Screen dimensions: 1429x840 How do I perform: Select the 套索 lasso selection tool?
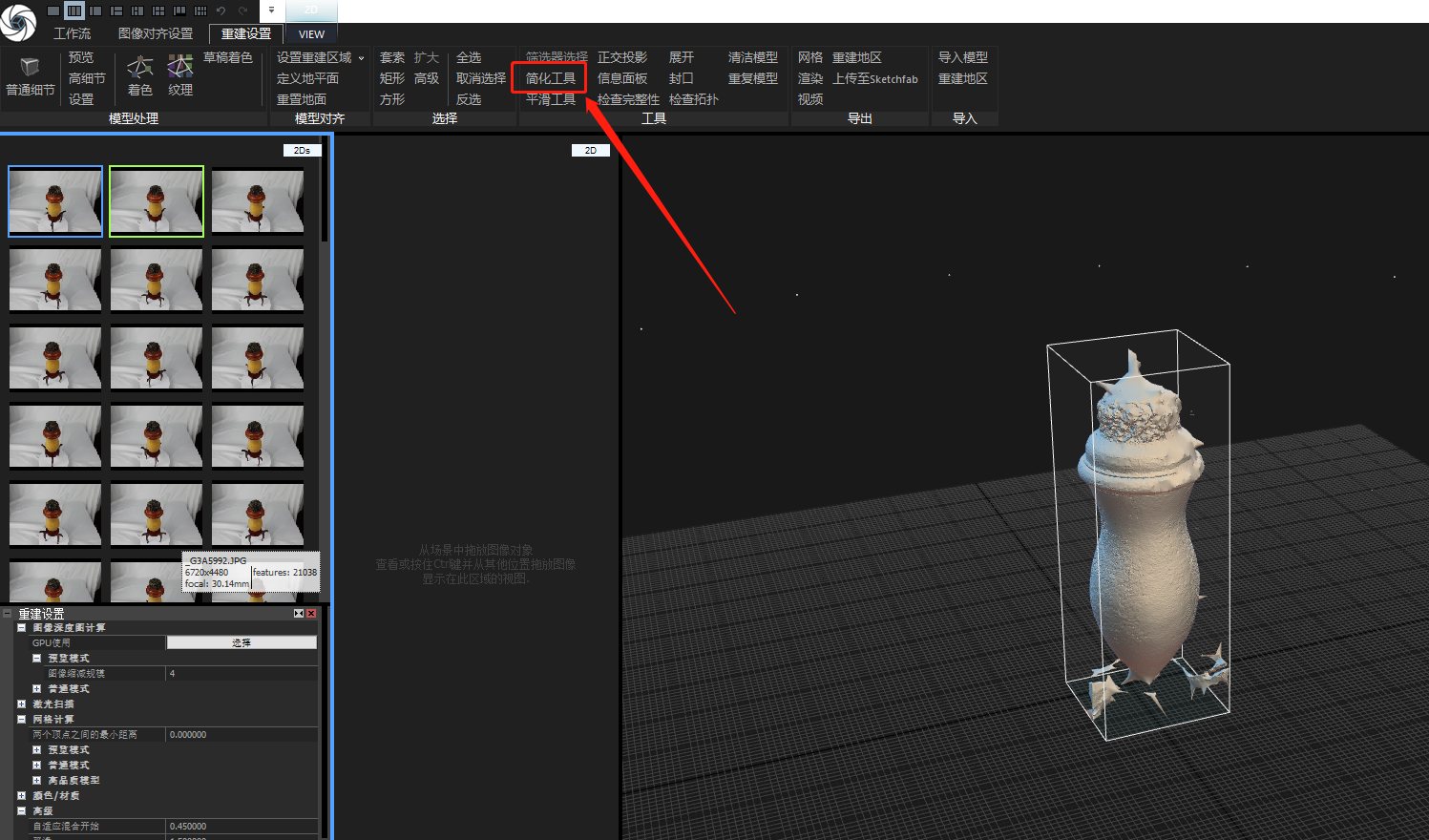392,57
